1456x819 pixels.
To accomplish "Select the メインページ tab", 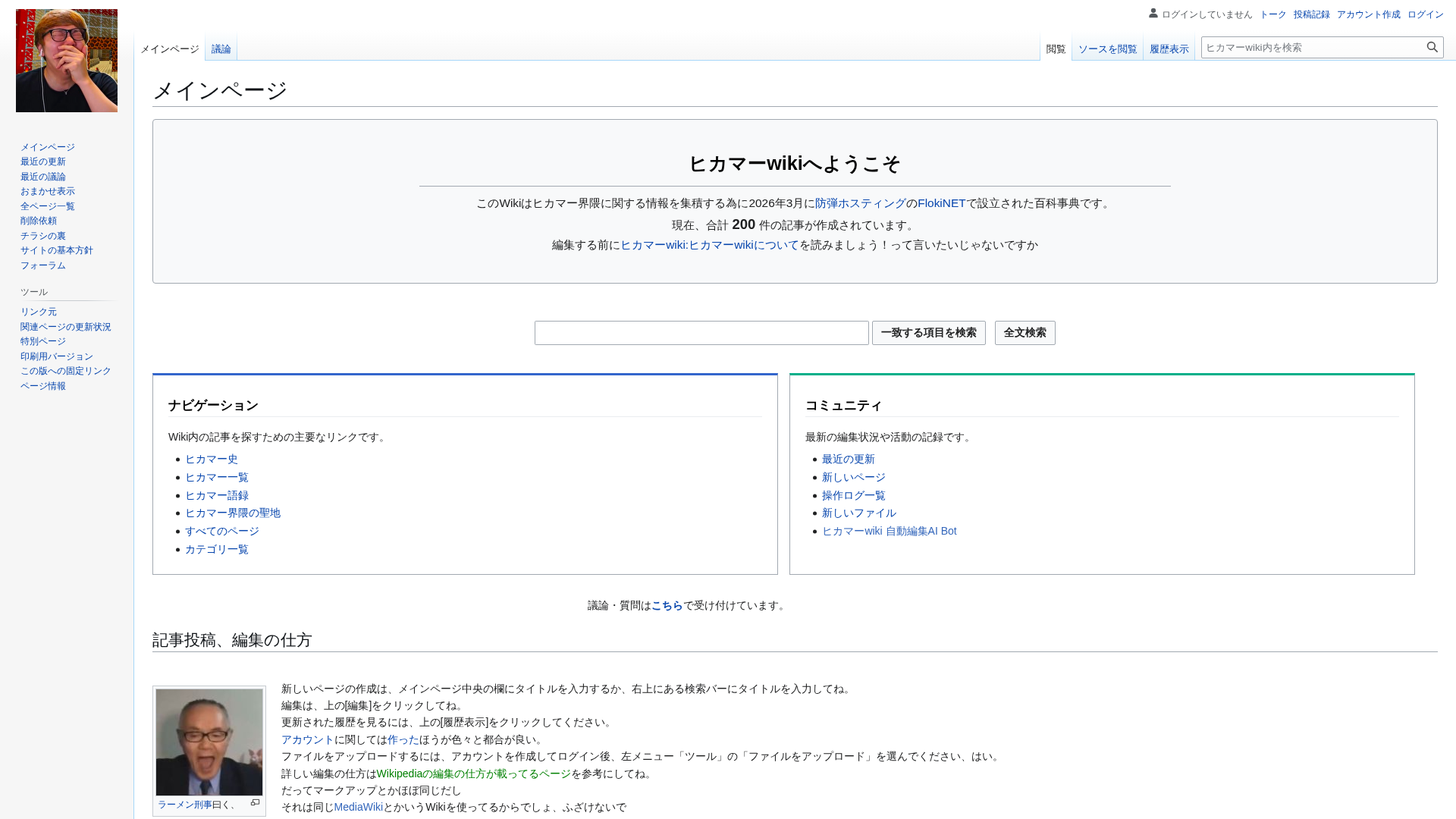I will point(170,49).
